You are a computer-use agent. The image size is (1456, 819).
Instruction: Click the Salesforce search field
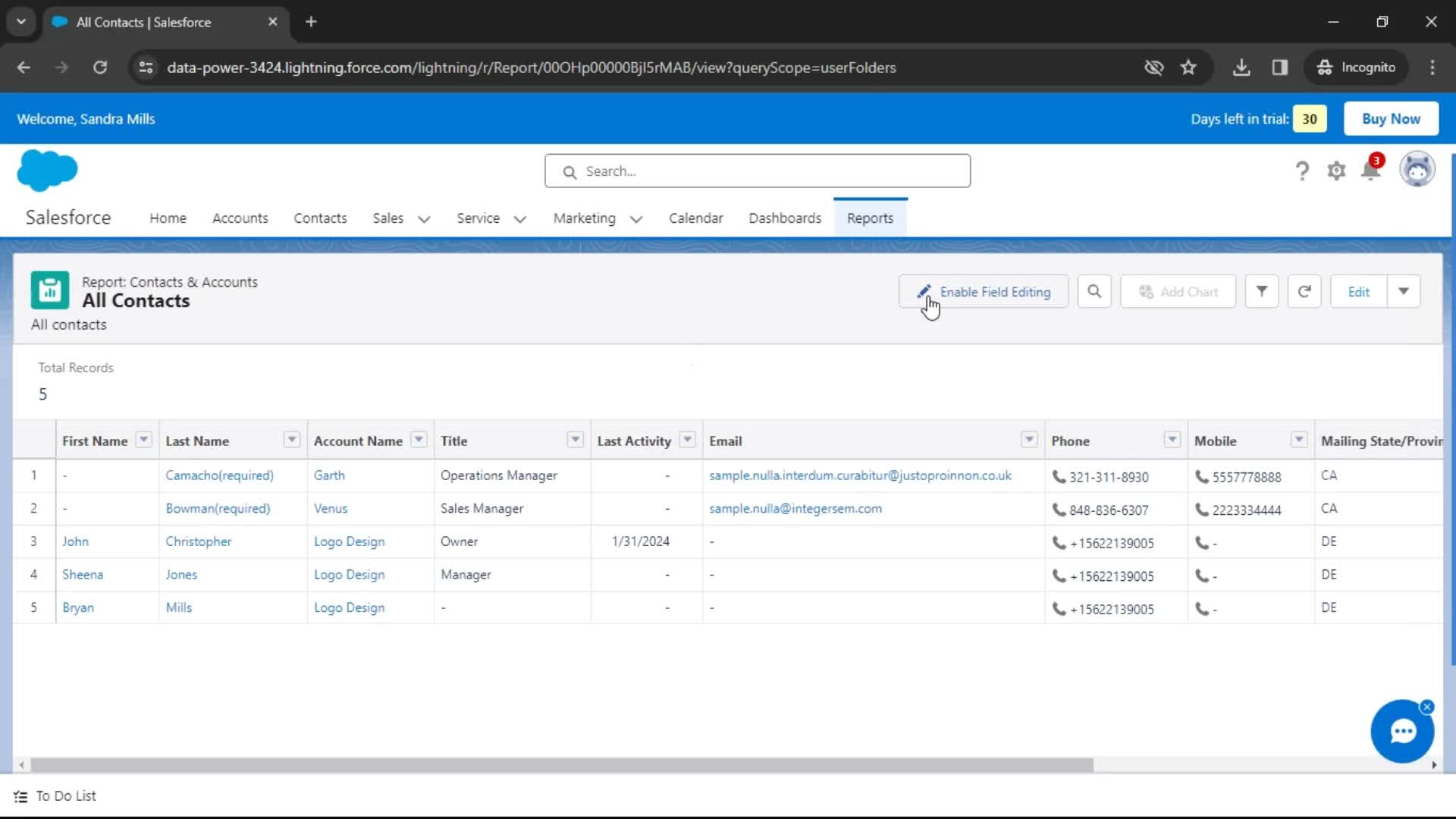pyautogui.click(x=757, y=171)
